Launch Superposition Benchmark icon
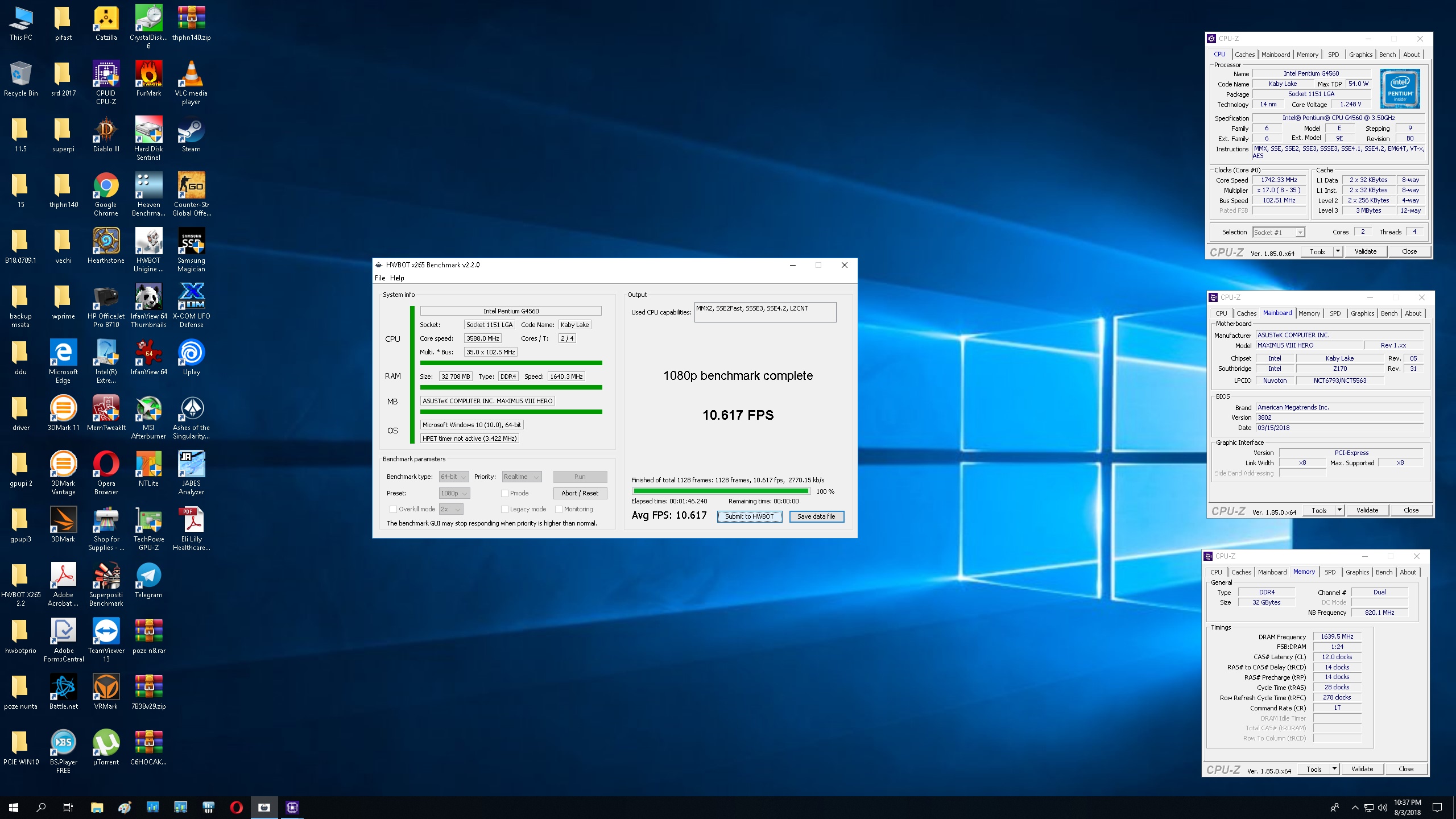This screenshot has width=1456, height=819. (x=106, y=585)
